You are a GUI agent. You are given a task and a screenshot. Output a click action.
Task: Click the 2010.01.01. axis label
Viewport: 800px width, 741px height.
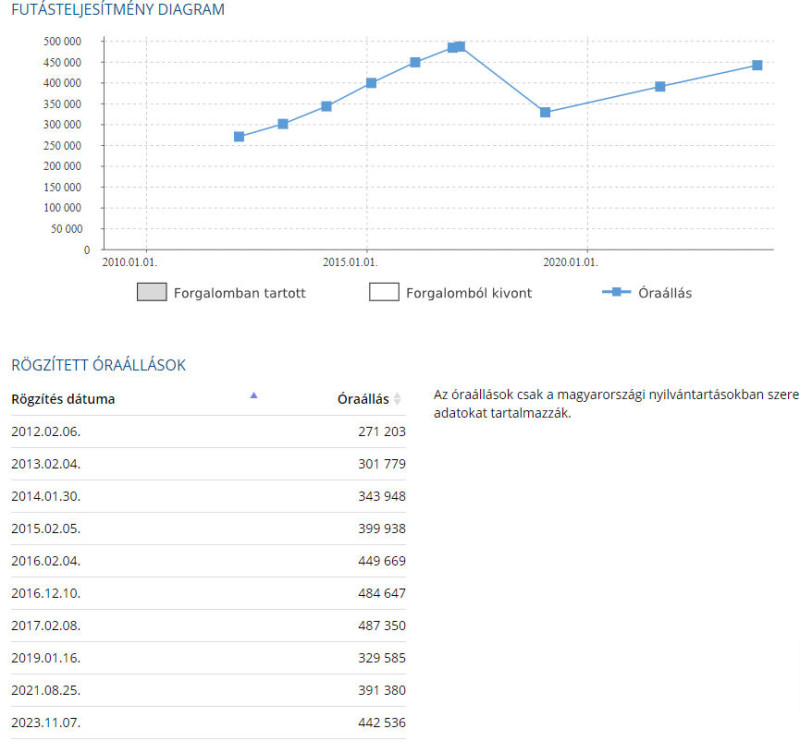130,262
